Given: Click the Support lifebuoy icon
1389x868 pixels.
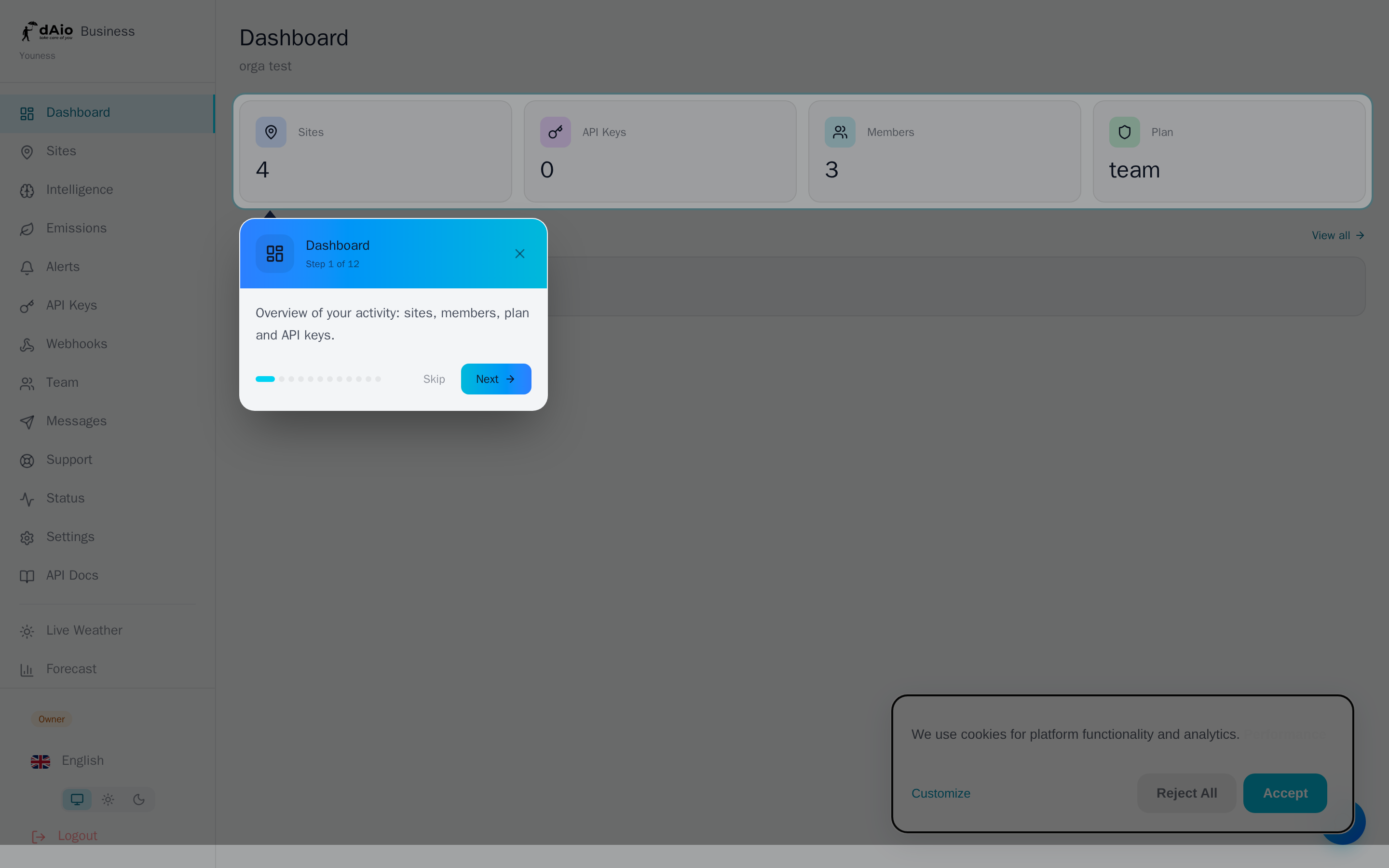Looking at the screenshot, I should click(27, 461).
